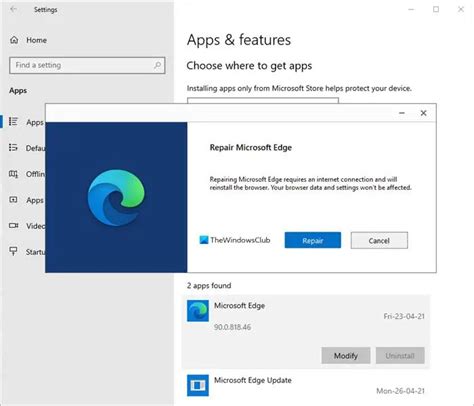Click the 2 apps found text
This screenshot has width=474, height=406.
click(x=209, y=286)
